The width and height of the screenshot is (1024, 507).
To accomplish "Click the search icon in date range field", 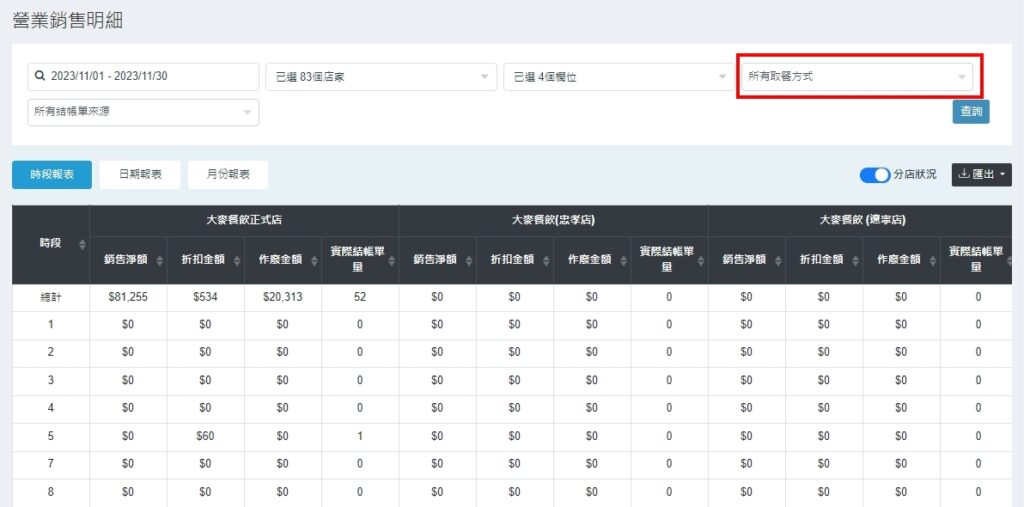I will point(40,76).
